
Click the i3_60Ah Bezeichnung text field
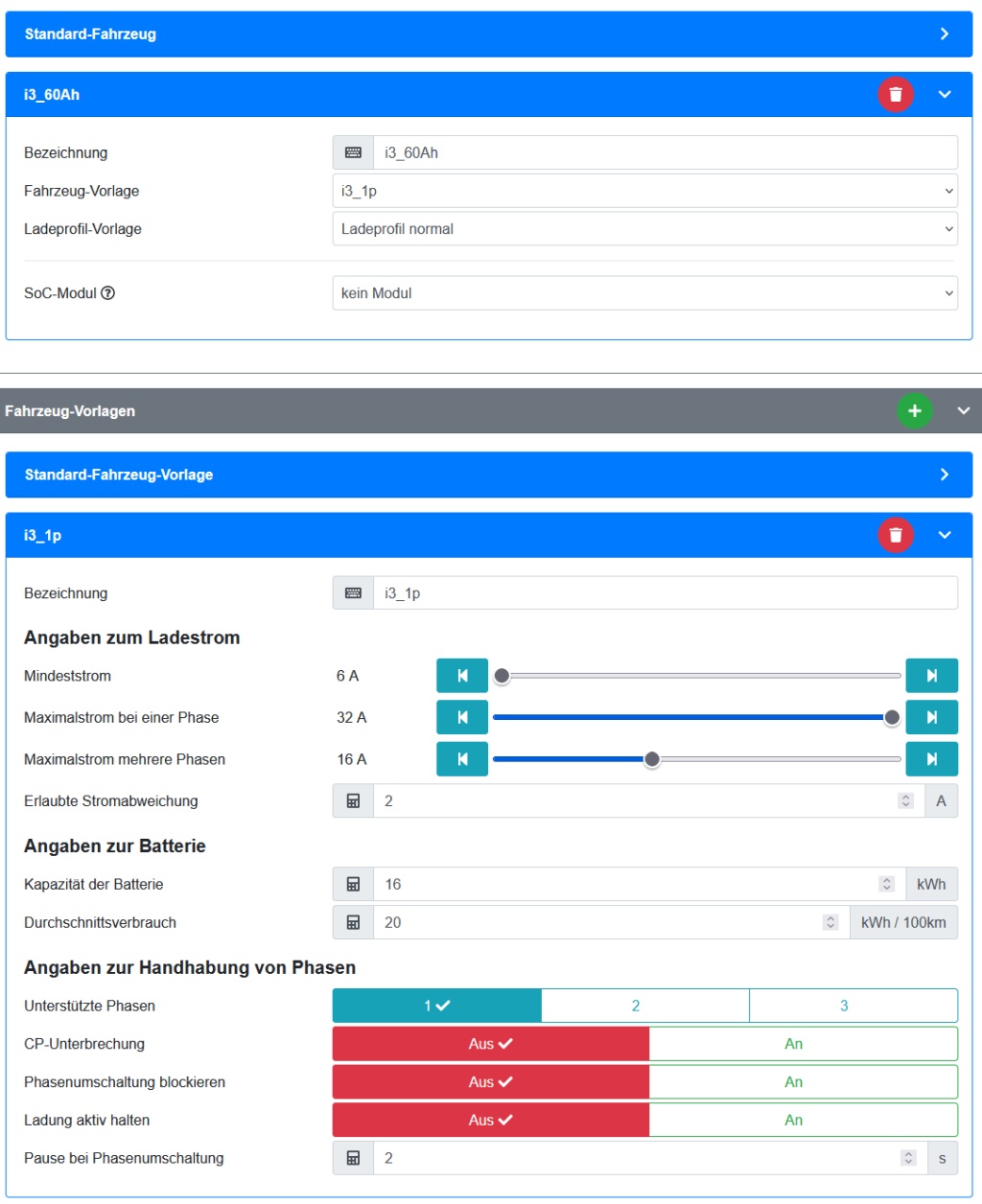pos(666,152)
